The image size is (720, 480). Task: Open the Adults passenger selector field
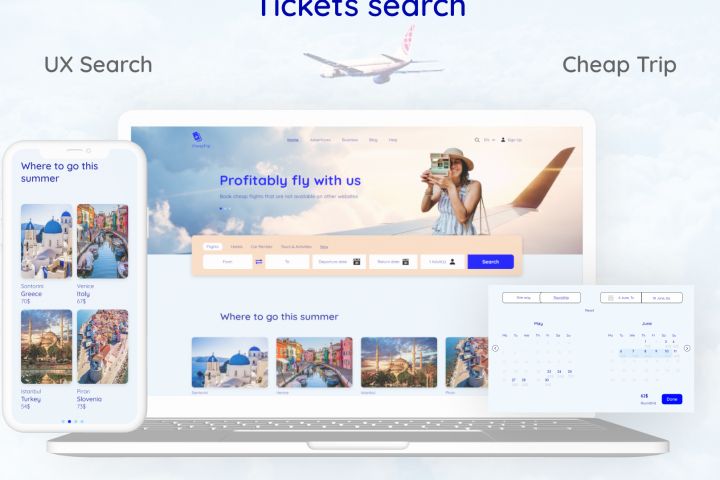[442, 262]
